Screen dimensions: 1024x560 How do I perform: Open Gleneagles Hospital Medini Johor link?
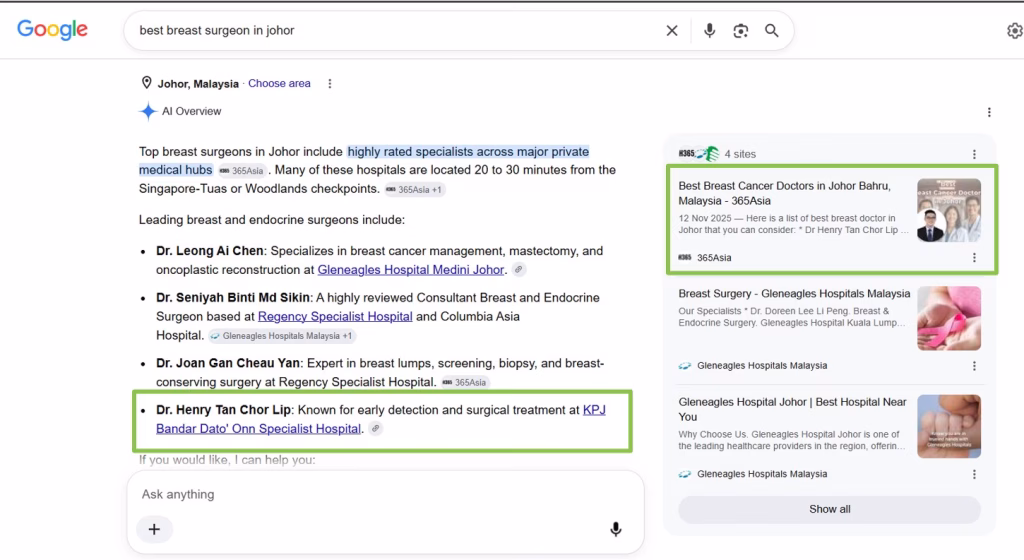(411, 270)
